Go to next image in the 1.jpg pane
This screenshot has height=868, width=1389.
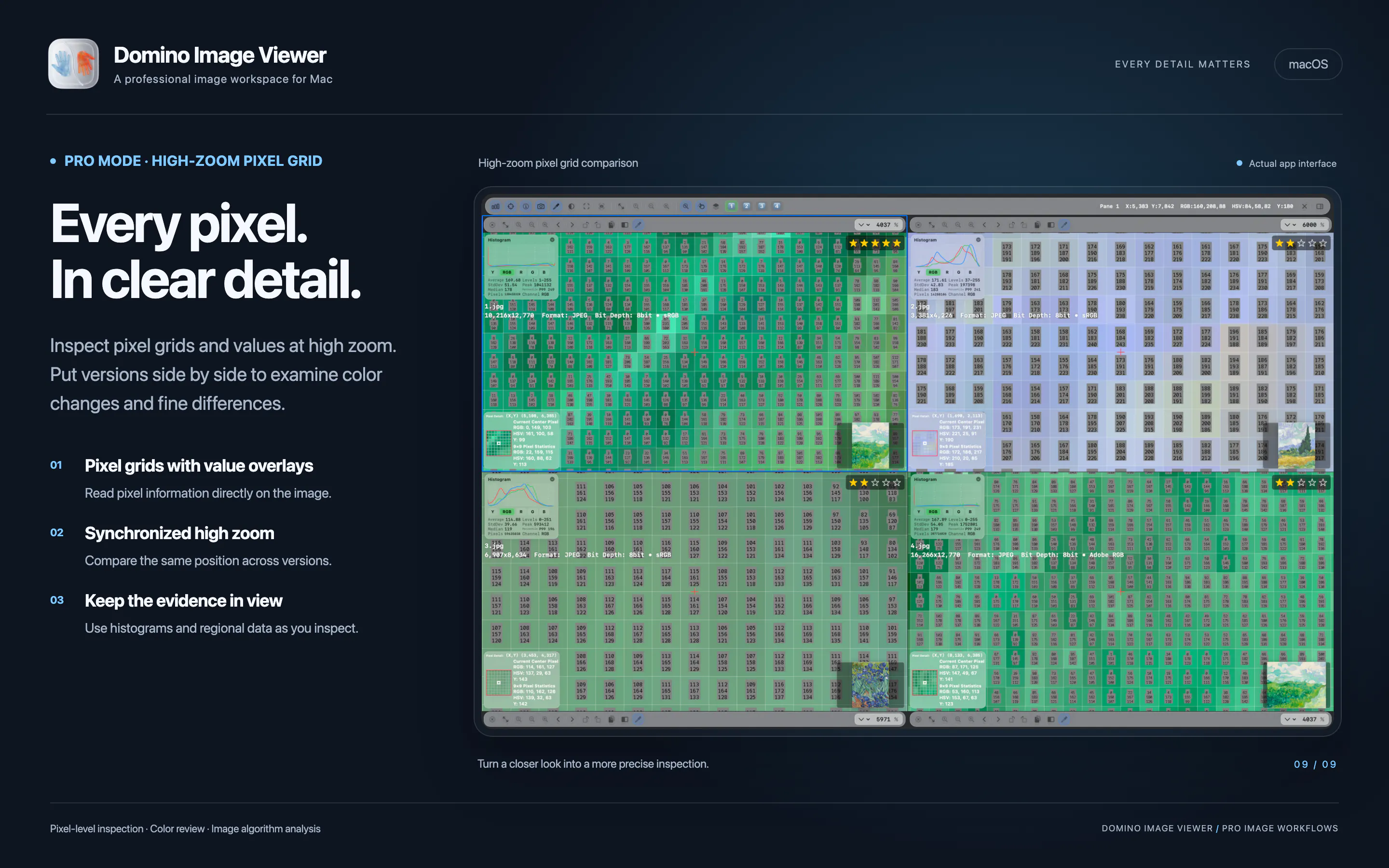coord(572,225)
